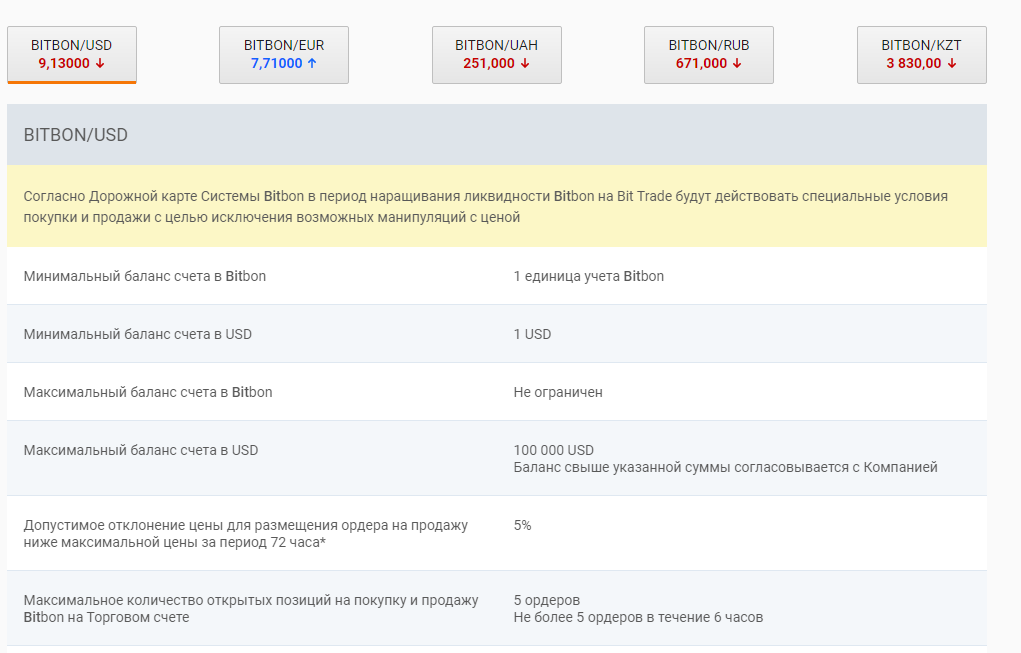Click the down arrow next to 9,13000

click(100, 64)
